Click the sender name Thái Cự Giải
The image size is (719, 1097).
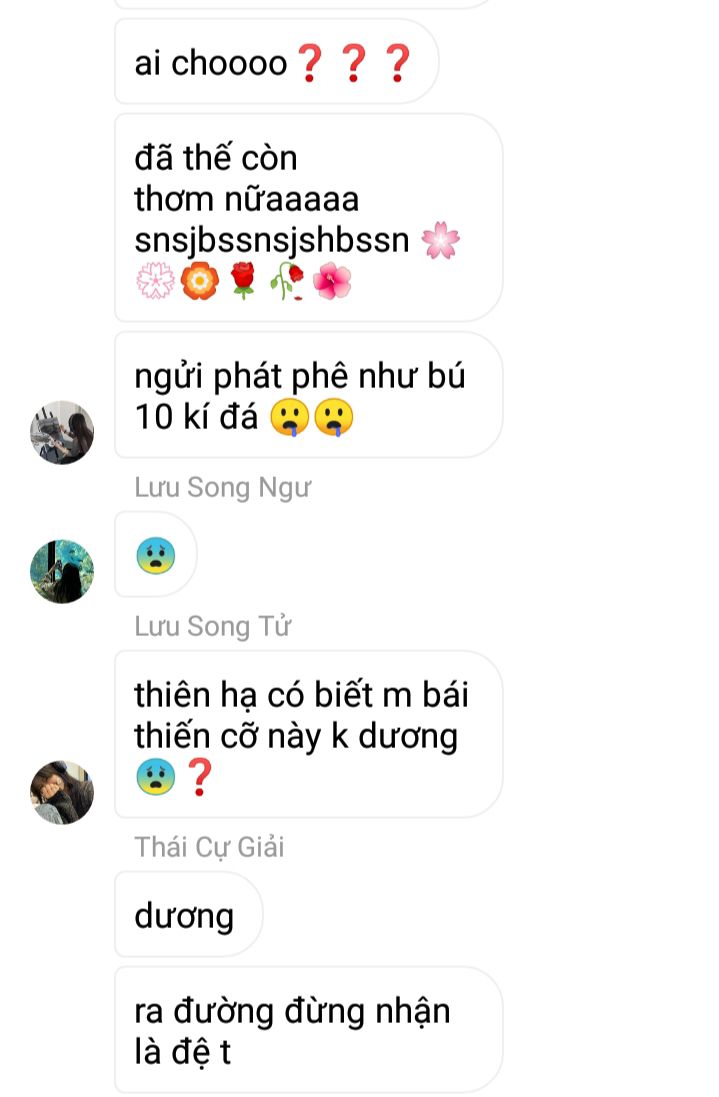[x=209, y=847]
